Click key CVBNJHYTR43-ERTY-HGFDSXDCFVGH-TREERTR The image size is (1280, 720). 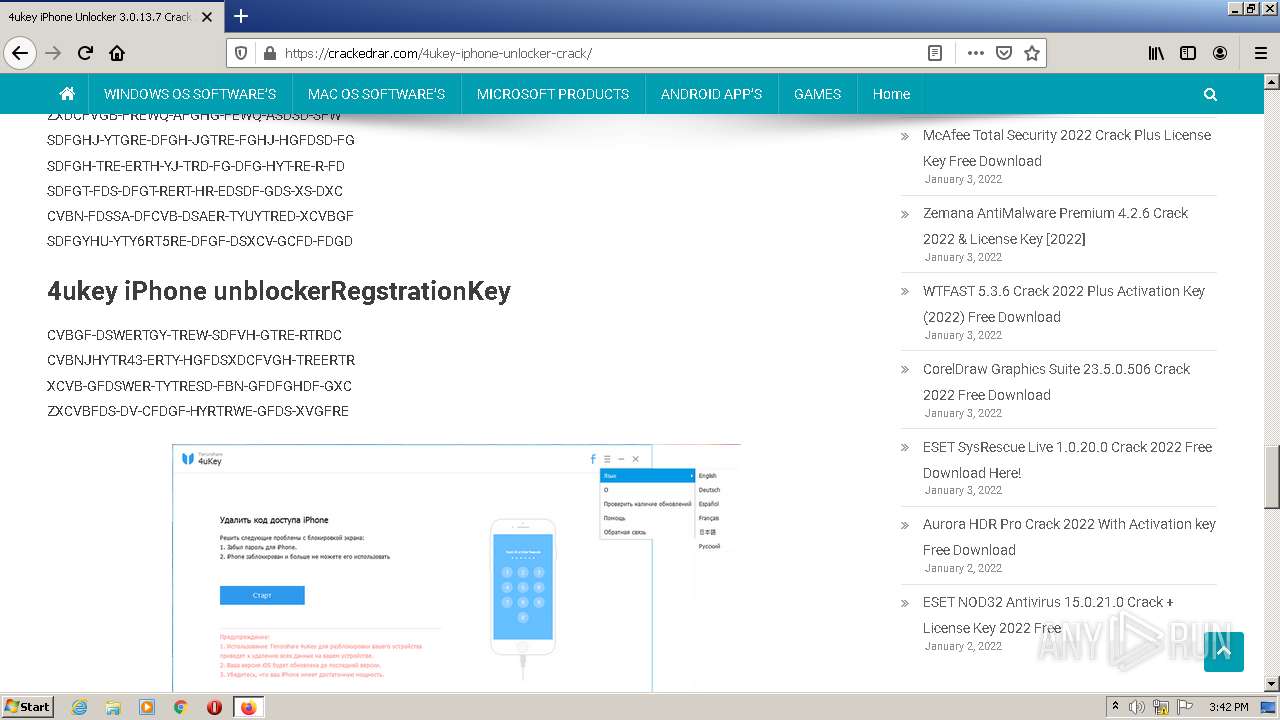[x=201, y=360]
